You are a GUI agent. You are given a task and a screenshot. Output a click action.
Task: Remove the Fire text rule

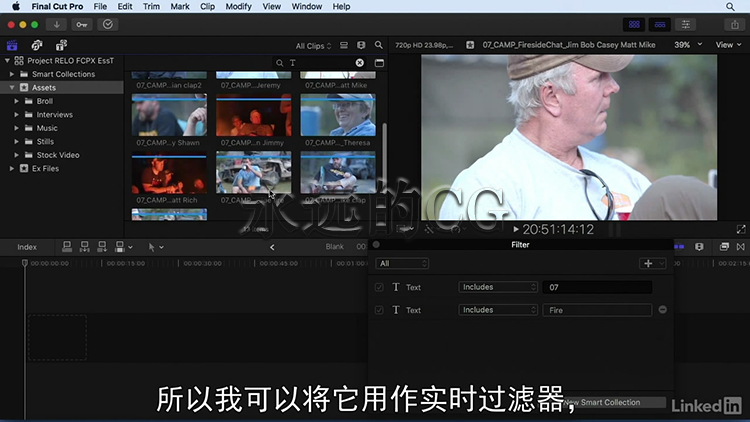[x=662, y=310]
